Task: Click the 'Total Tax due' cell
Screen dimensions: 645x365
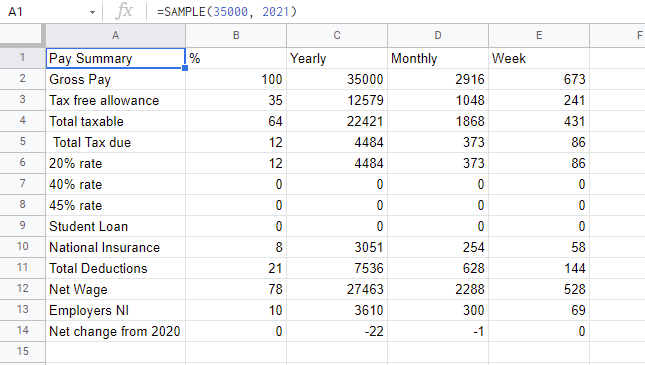Action: [x=116, y=142]
